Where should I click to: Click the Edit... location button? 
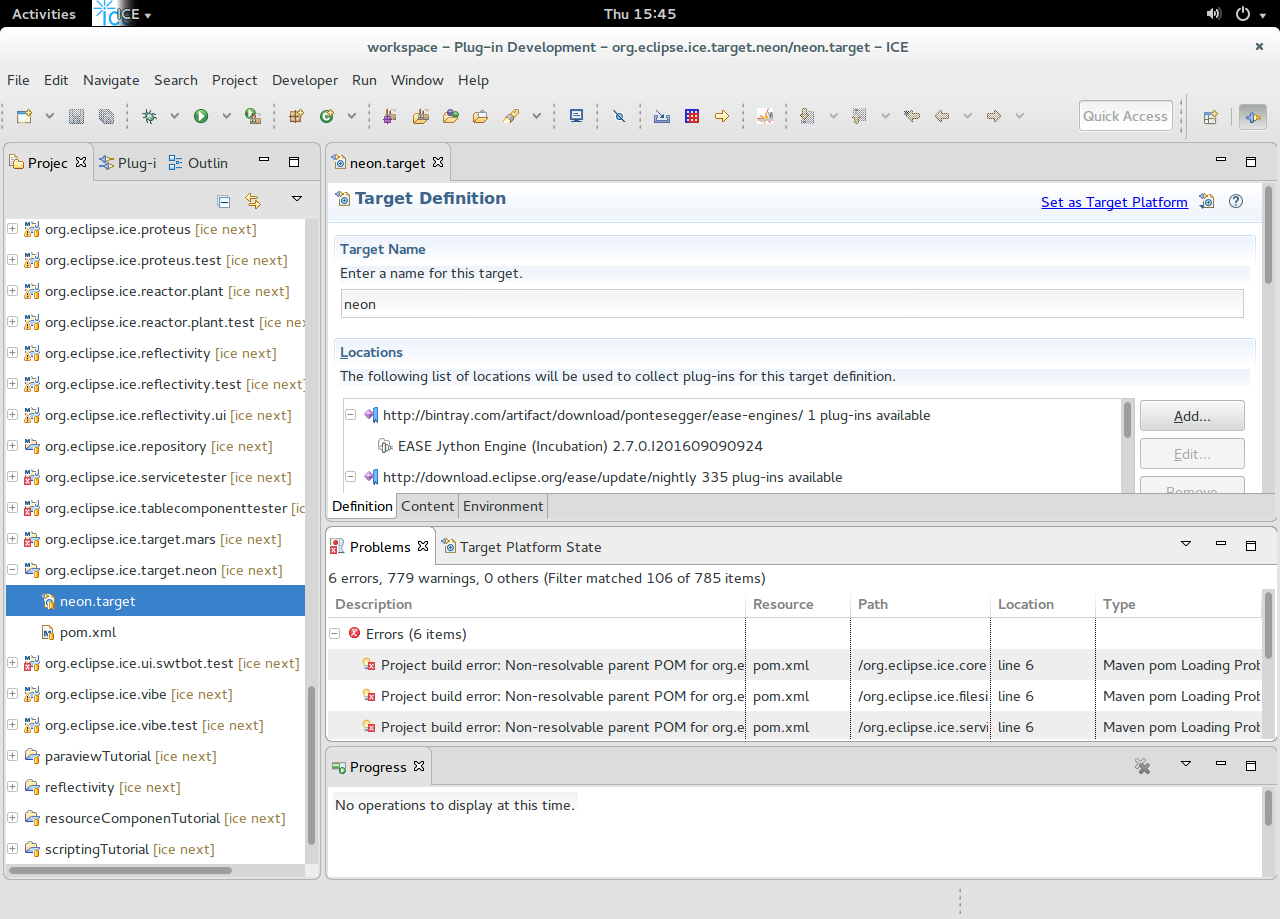(x=1192, y=454)
